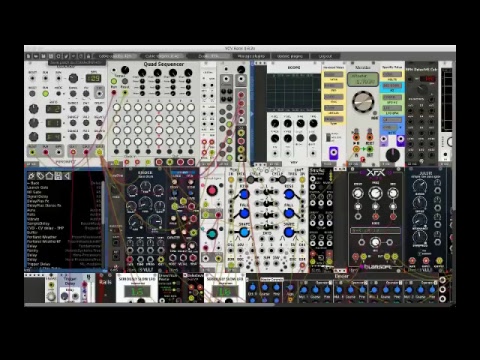This screenshot has width=480, height=360.
Task: Click the Log out toolbar button
Action: pyautogui.click(x=325, y=56)
